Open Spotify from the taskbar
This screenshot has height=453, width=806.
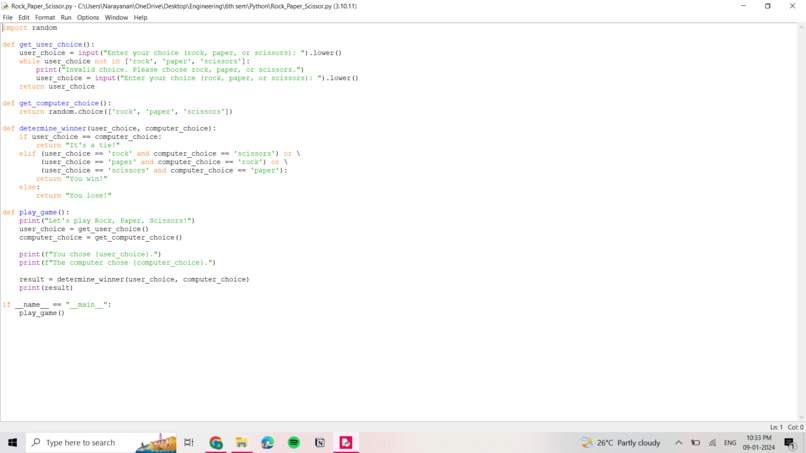[294, 442]
